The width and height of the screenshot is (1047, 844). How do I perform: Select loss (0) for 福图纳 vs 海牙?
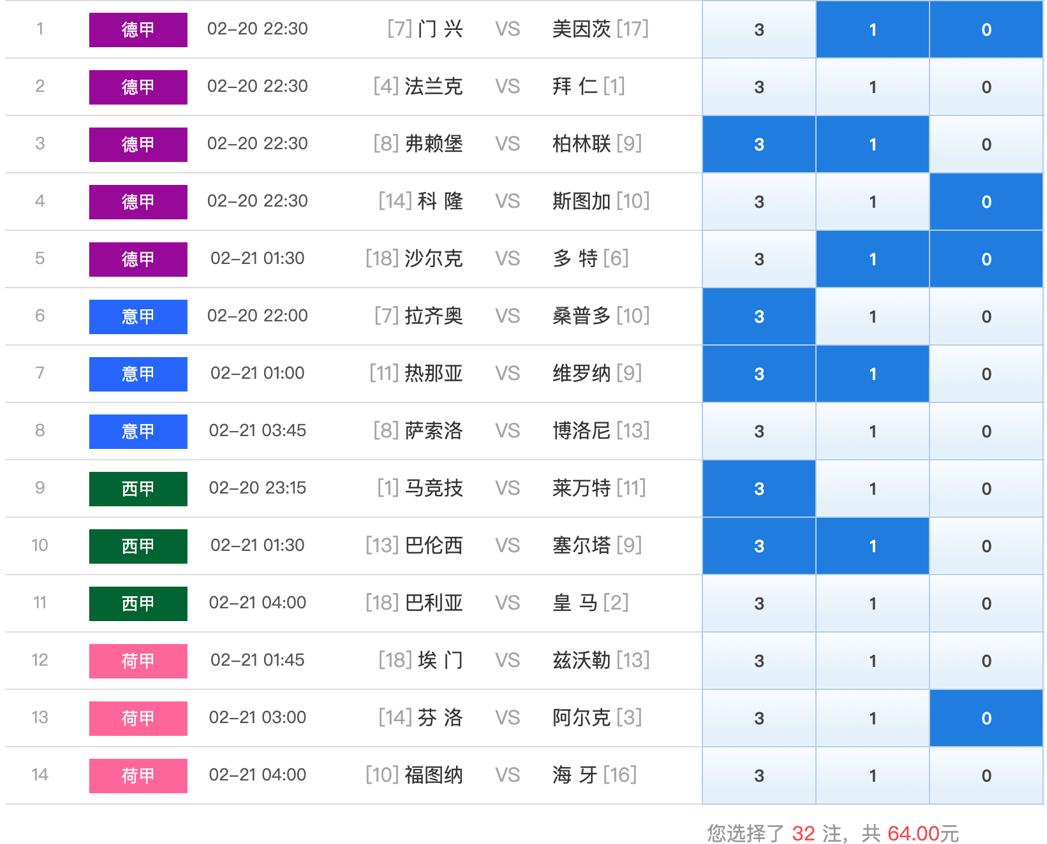tap(986, 776)
